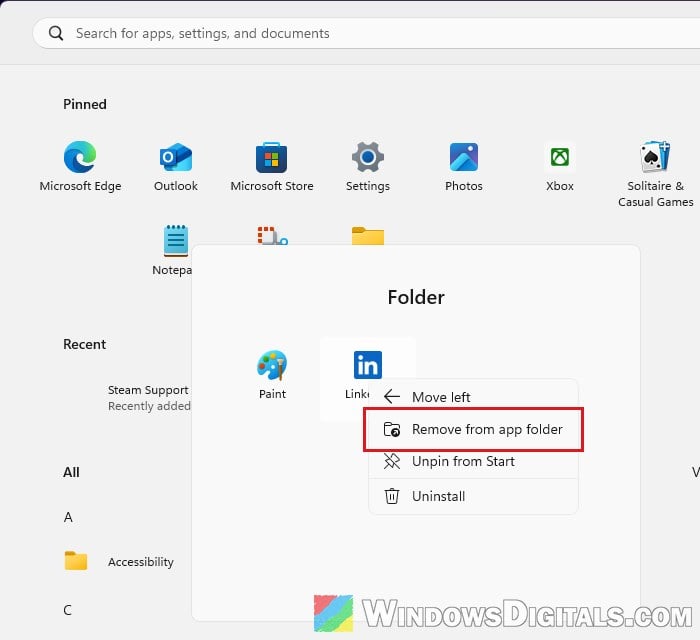The image size is (700, 640).
Task: Open Microsoft Edge from pinned apps
Action: point(80,166)
